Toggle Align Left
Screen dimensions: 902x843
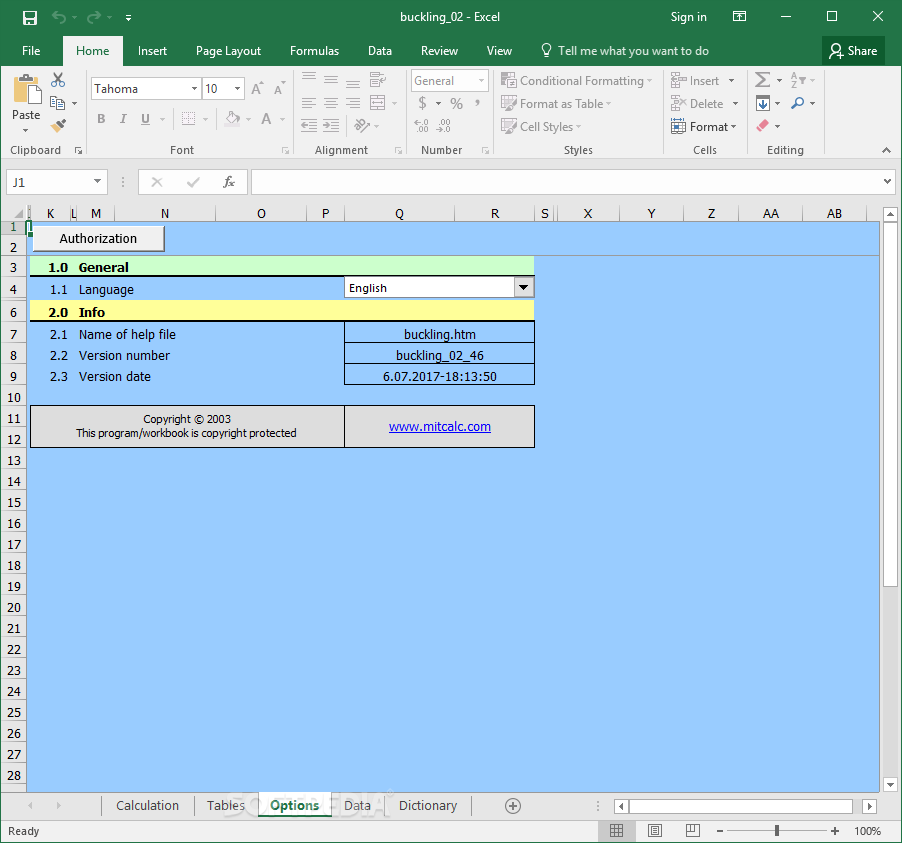click(309, 103)
